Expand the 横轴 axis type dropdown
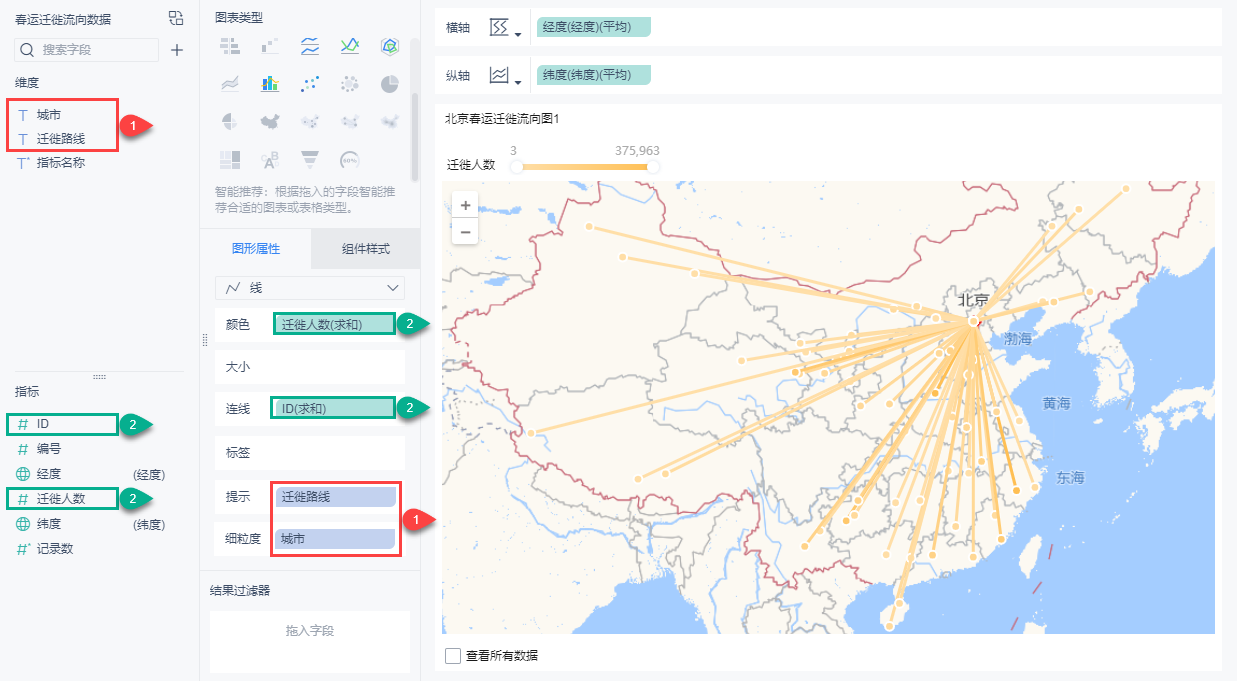Screen dimensions: 1237x681 pyautogui.click(x=506, y=29)
